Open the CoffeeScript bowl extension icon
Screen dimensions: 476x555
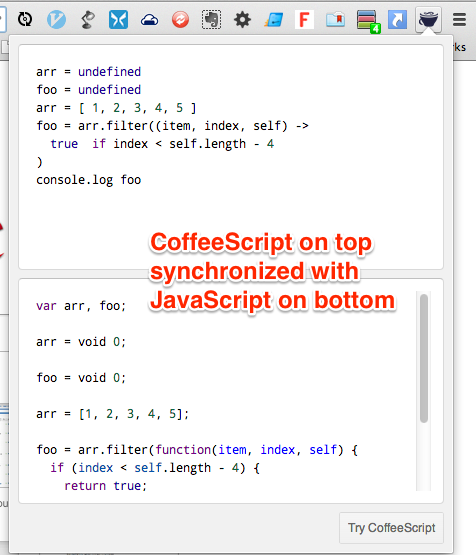coord(428,19)
